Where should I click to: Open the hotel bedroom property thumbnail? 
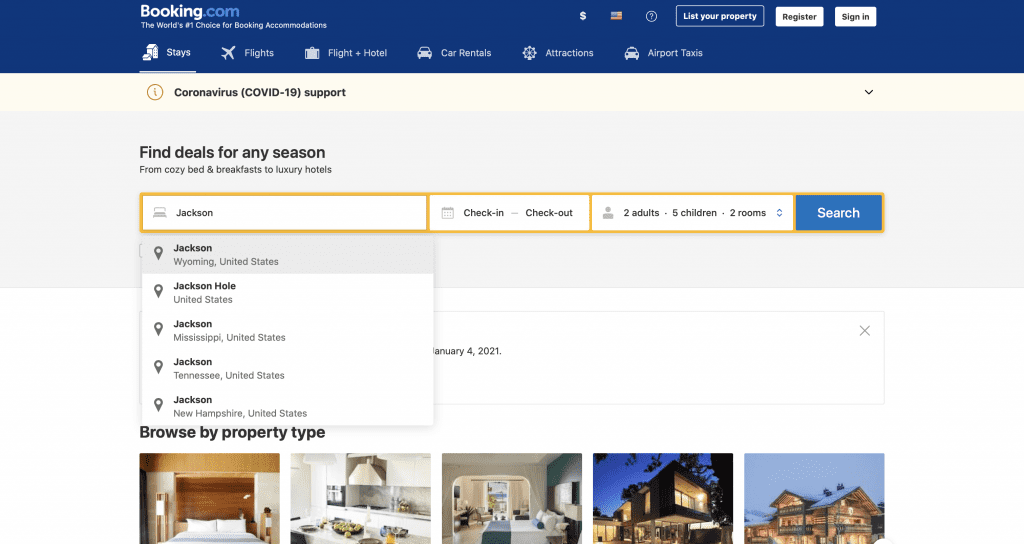point(210,498)
